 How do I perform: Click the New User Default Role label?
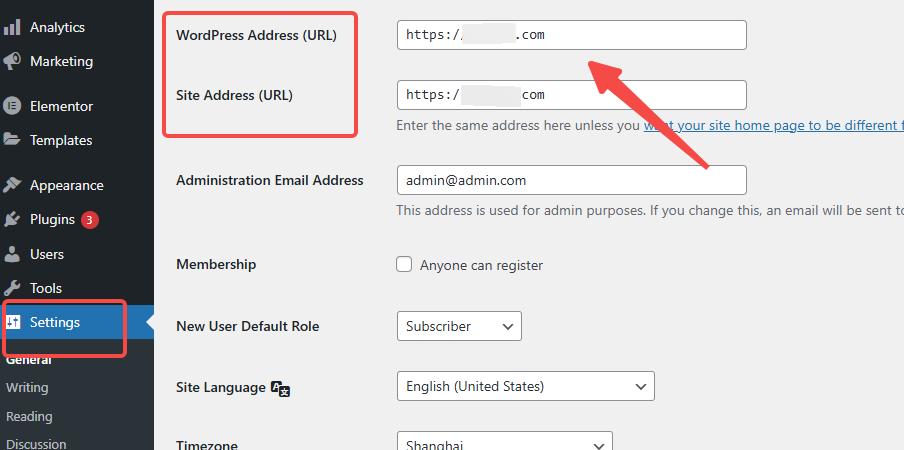247,326
